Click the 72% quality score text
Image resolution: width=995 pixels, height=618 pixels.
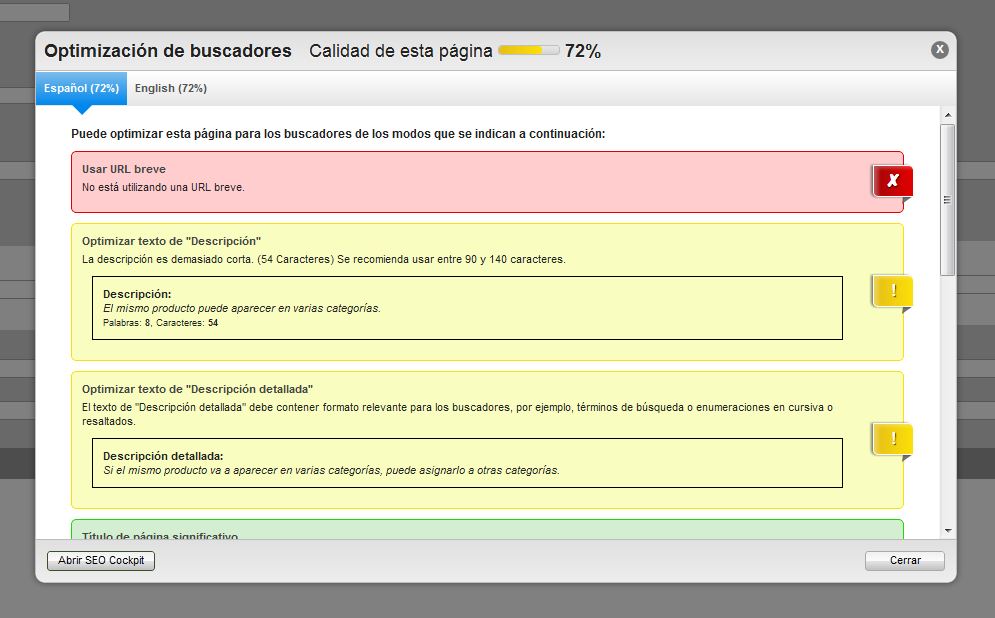coord(583,51)
